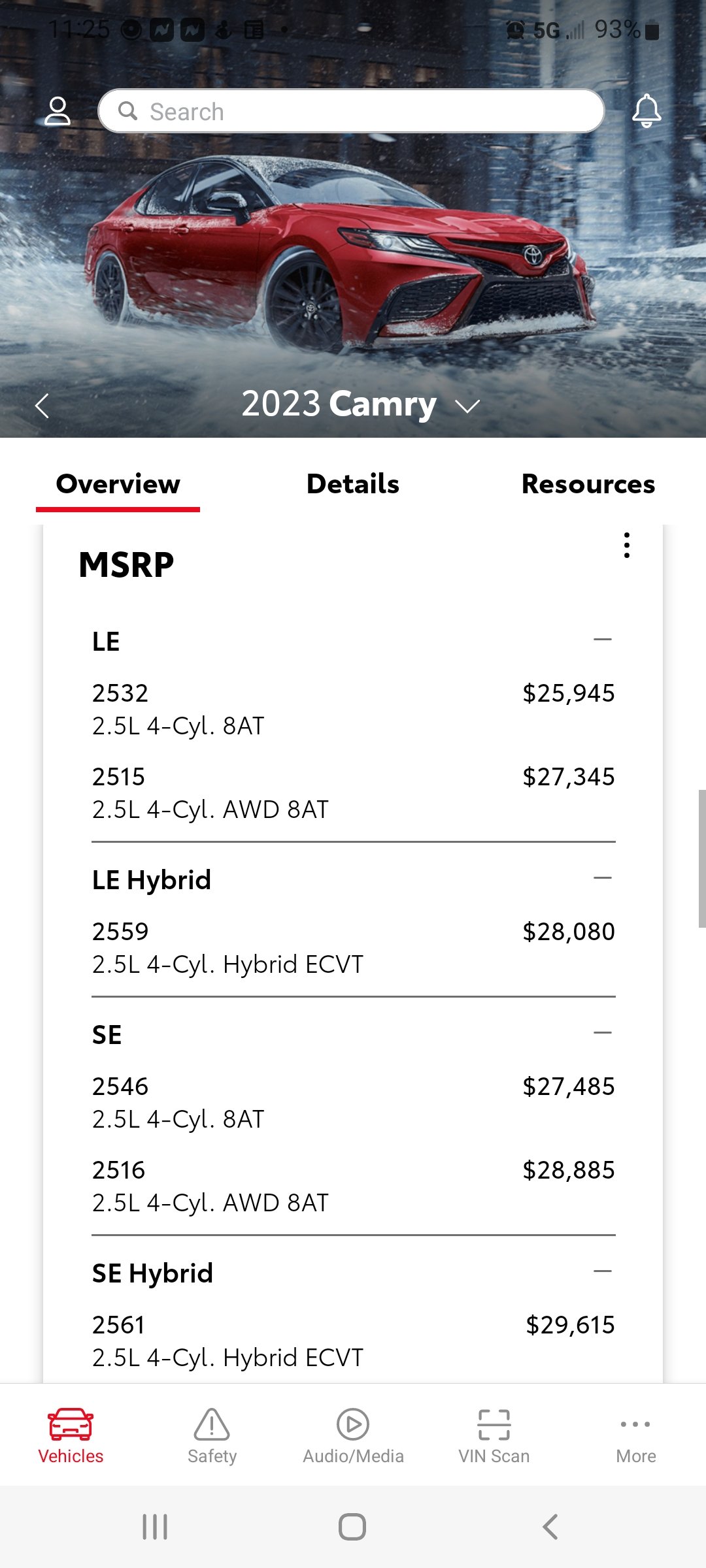Select the $27,485 price

point(569,1086)
